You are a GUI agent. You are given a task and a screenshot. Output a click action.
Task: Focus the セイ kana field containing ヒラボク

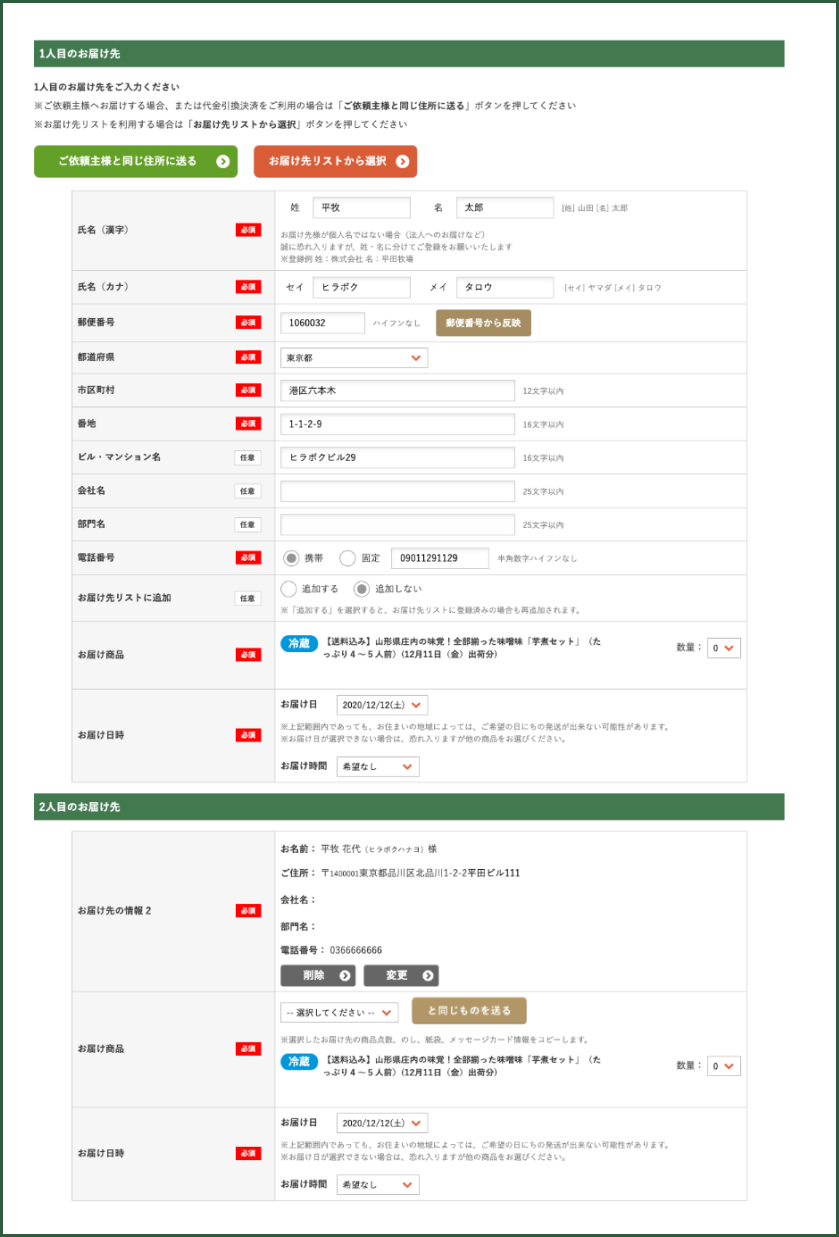pos(361,287)
